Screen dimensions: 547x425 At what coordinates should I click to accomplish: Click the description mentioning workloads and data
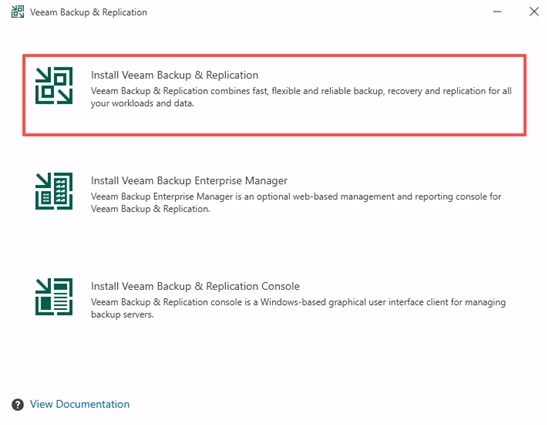301,97
